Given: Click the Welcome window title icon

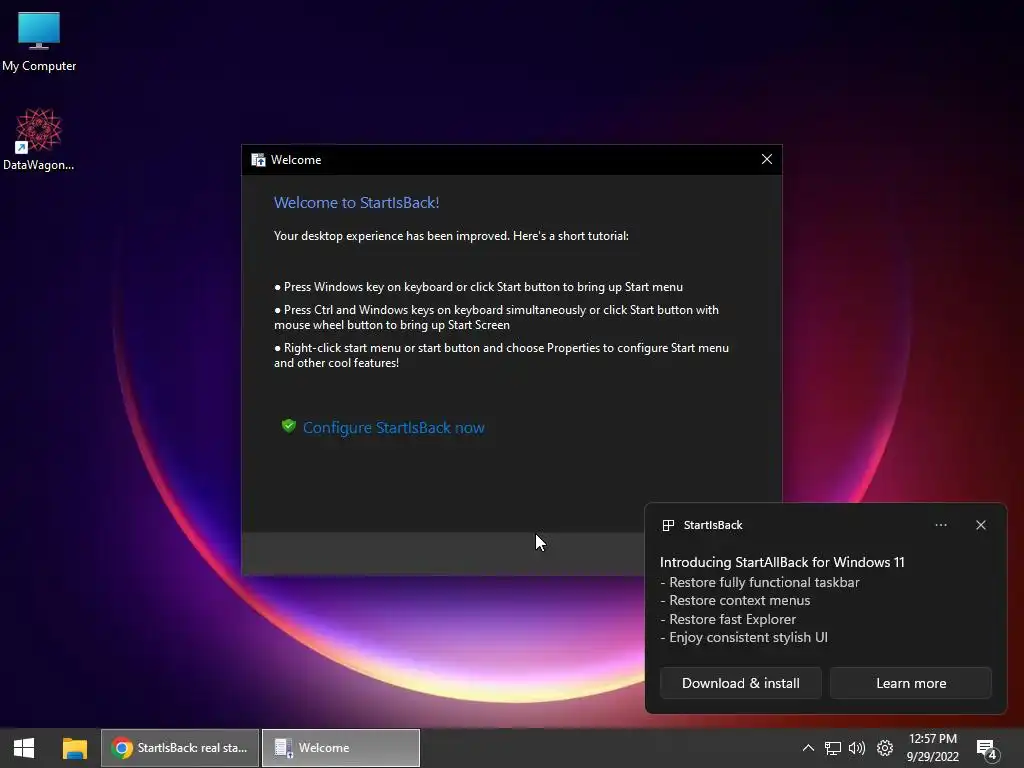Looking at the screenshot, I should pyautogui.click(x=259, y=160).
